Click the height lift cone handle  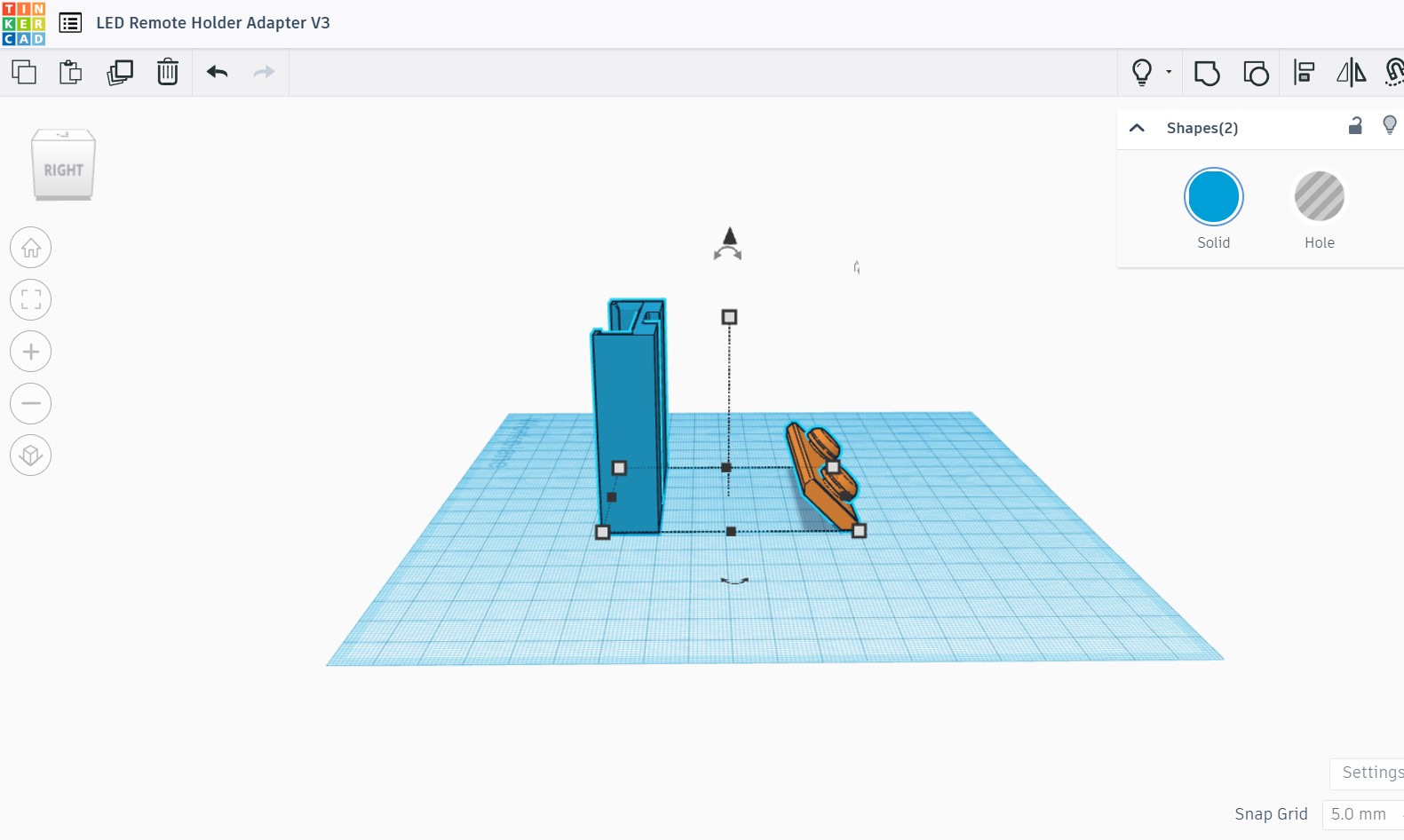tap(729, 236)
